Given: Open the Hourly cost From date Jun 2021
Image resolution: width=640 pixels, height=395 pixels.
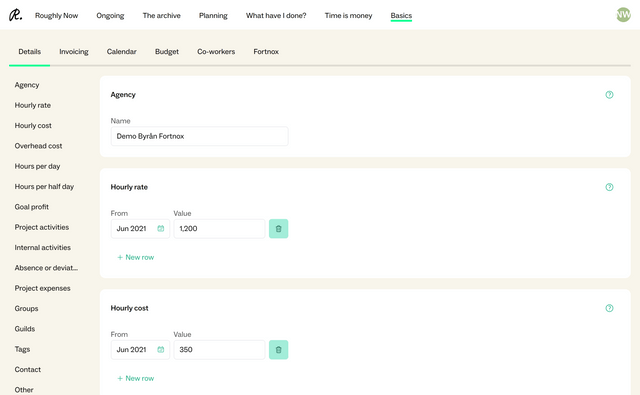Looking at the screenshot, I should tap(140, 350).
